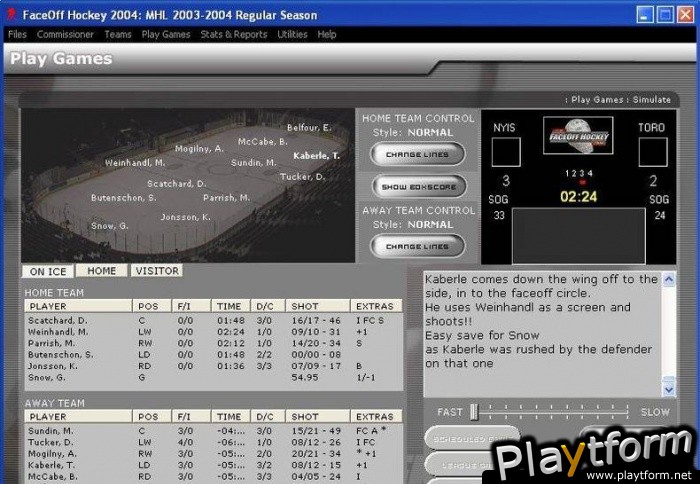Click the FaceOff Hockey title bar icon
Screen dimensions: 700x484
(12, 15)
